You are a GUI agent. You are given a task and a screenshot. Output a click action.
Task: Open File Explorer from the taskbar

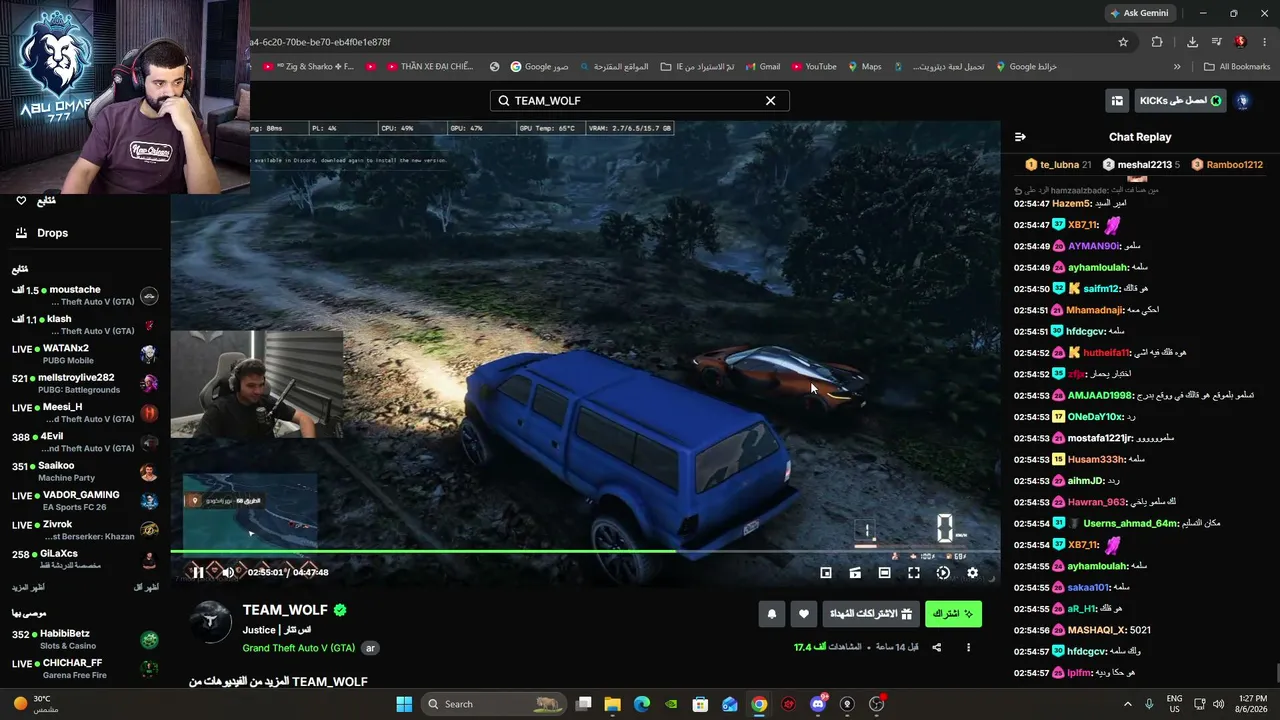612,704
